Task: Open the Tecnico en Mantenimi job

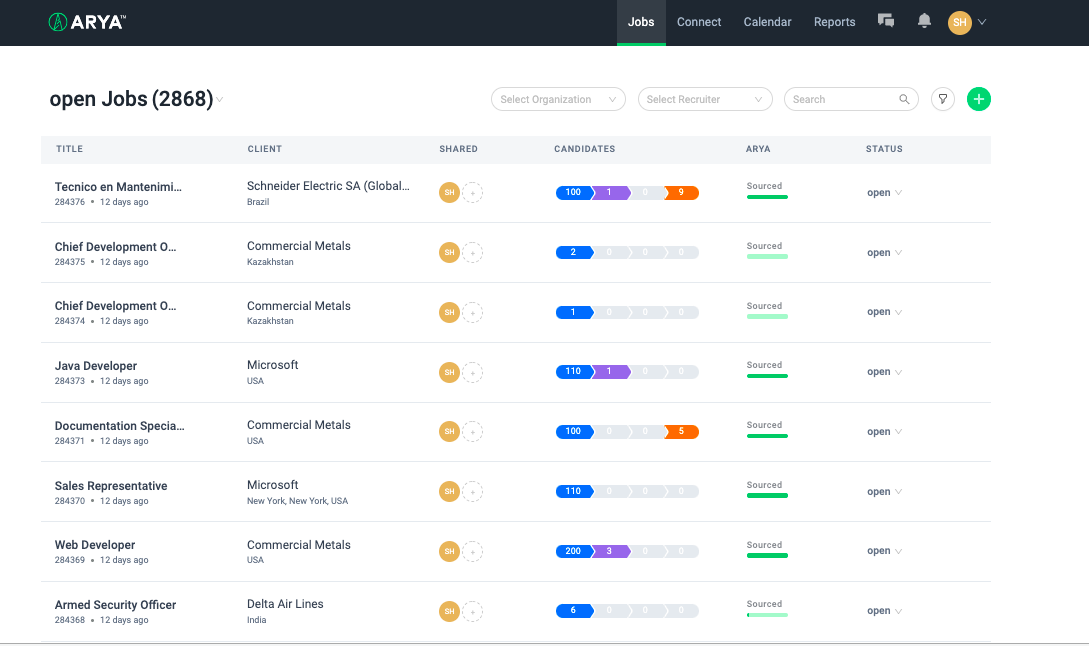Action: (118, 187)
